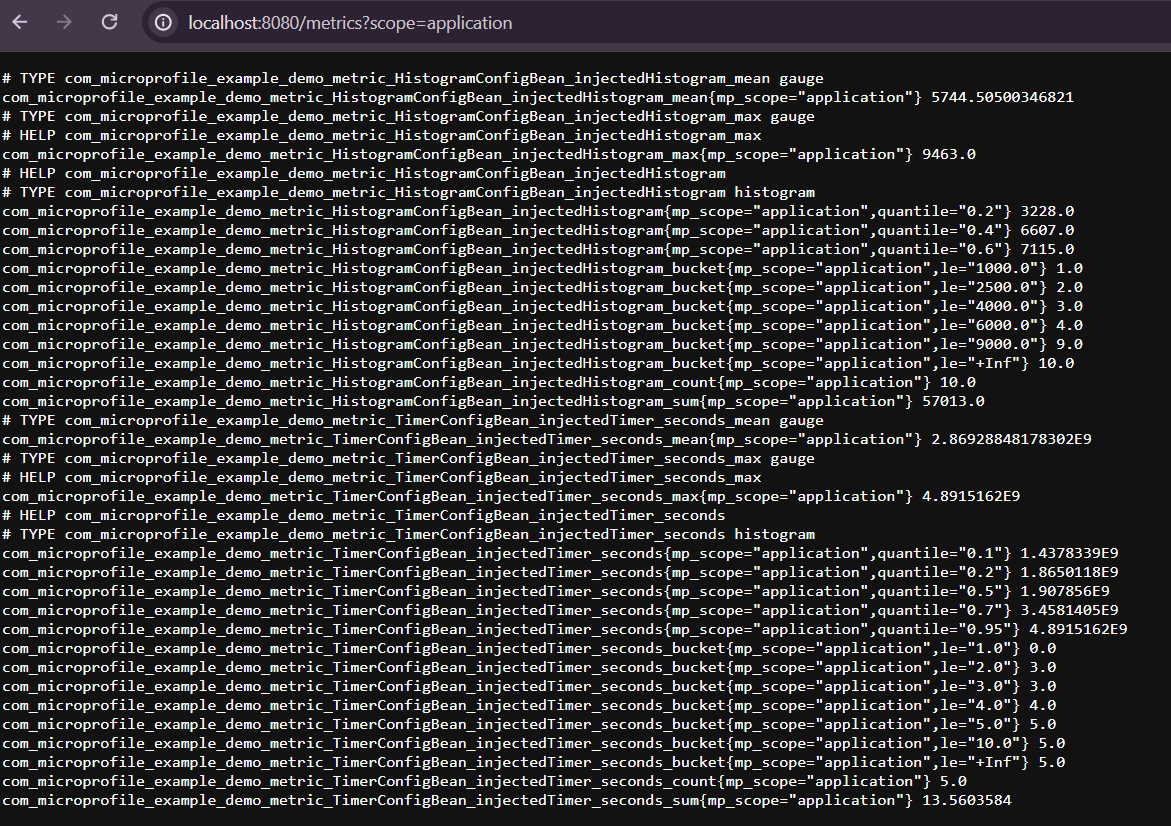Click the browser forward arrow
Viewport: 1171px width, 826px height.
click(65, 22)
